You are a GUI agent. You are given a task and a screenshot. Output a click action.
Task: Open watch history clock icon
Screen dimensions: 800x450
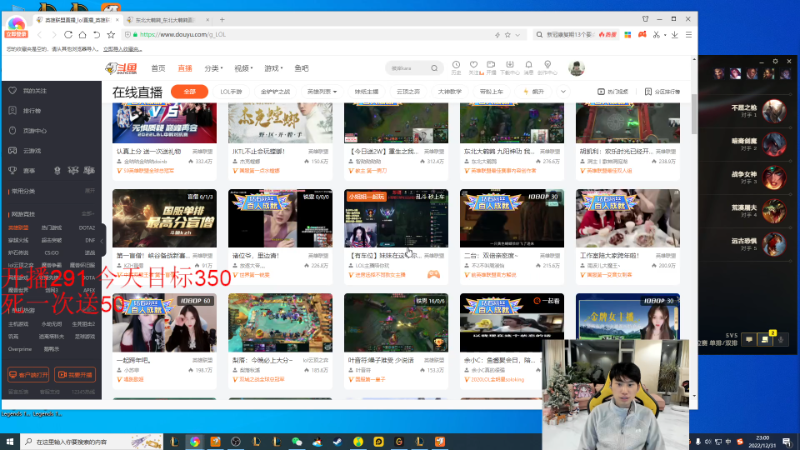(456, 65)
